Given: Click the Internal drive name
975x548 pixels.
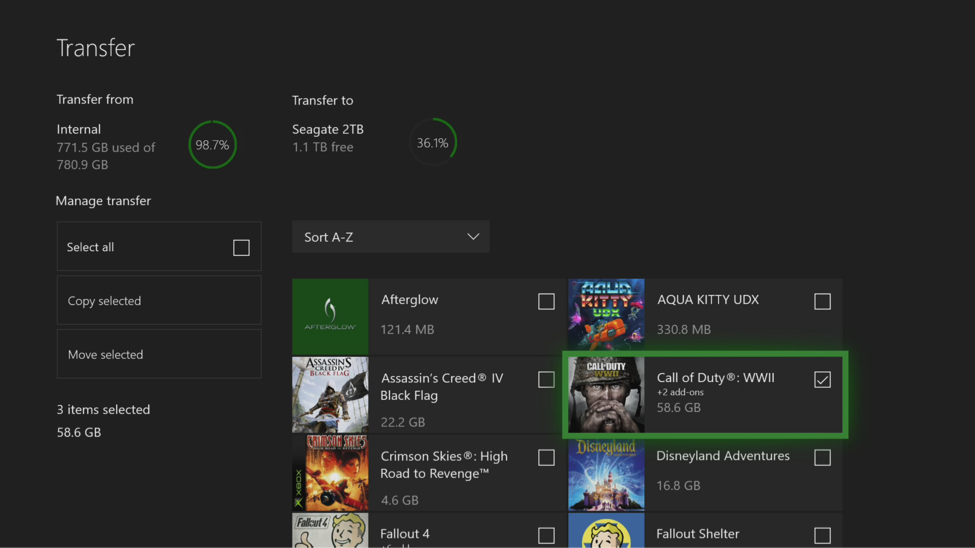Looking at the screenshot, I should click(78, 129).
